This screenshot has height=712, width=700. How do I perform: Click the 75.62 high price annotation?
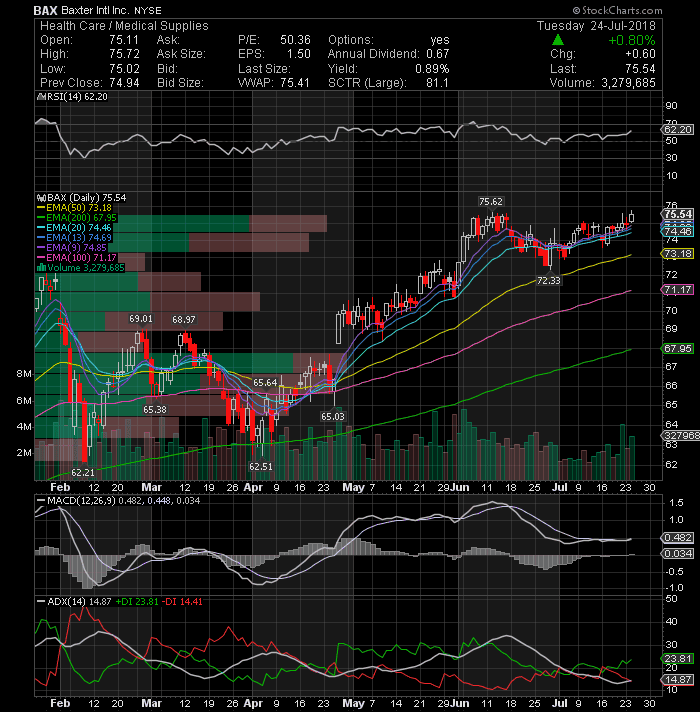tap(491, 202)
